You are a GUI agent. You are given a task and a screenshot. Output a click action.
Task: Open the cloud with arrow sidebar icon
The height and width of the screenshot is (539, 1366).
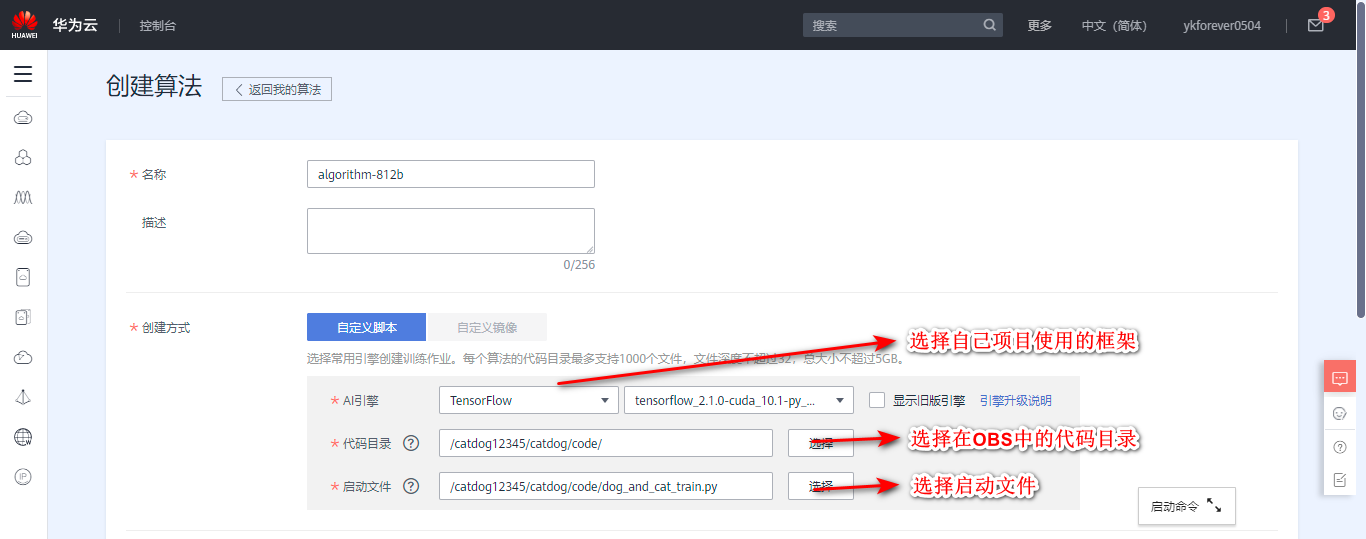coord(23,357)
